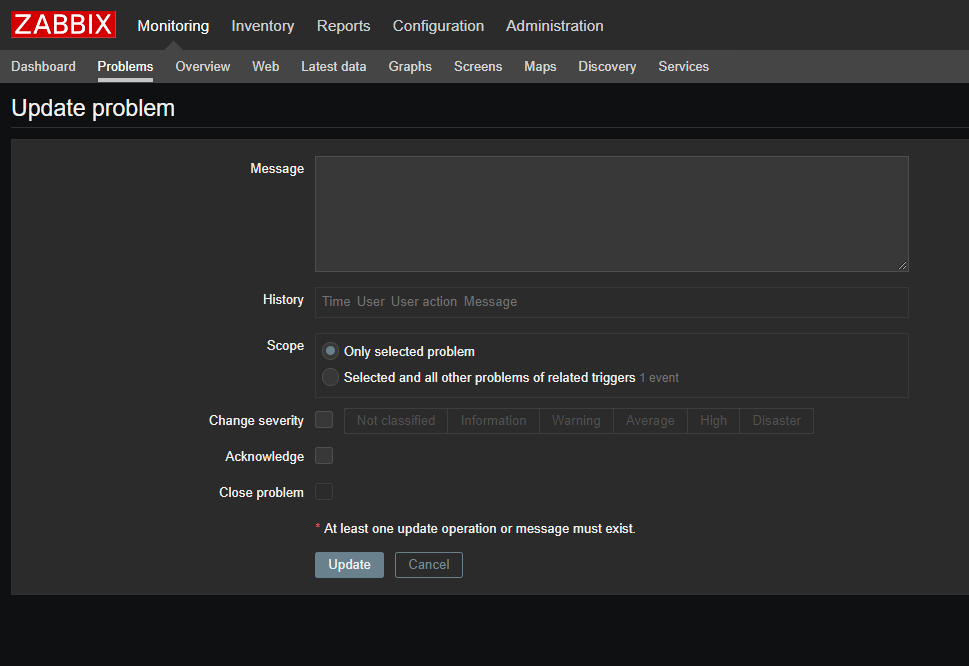Open the Discovery tab
Image resolution: width=969 pixels, height=666 pixels.
[x=606, y=67]
